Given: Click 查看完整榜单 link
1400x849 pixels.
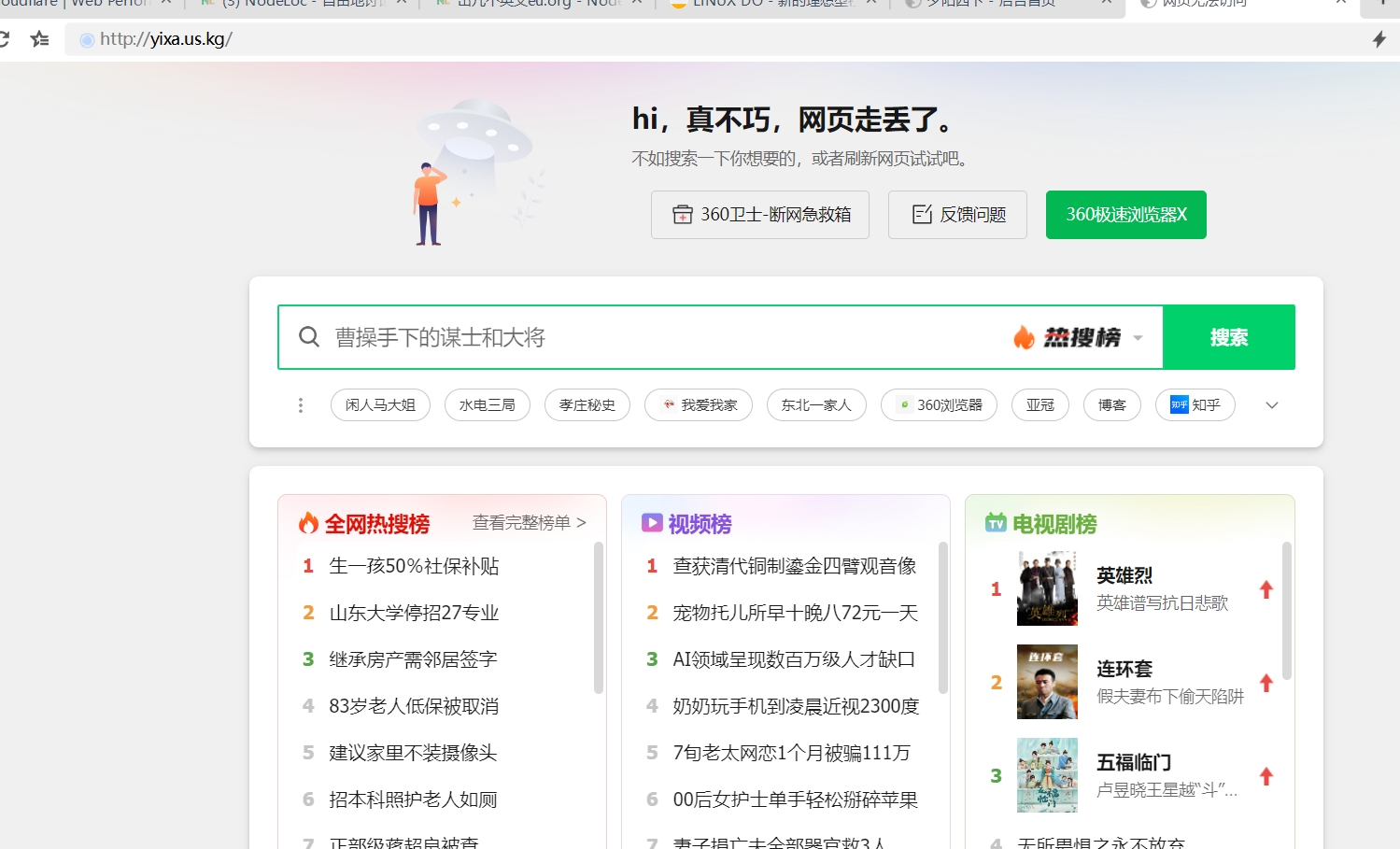Looking at the screenshot, I should (530, 523).
